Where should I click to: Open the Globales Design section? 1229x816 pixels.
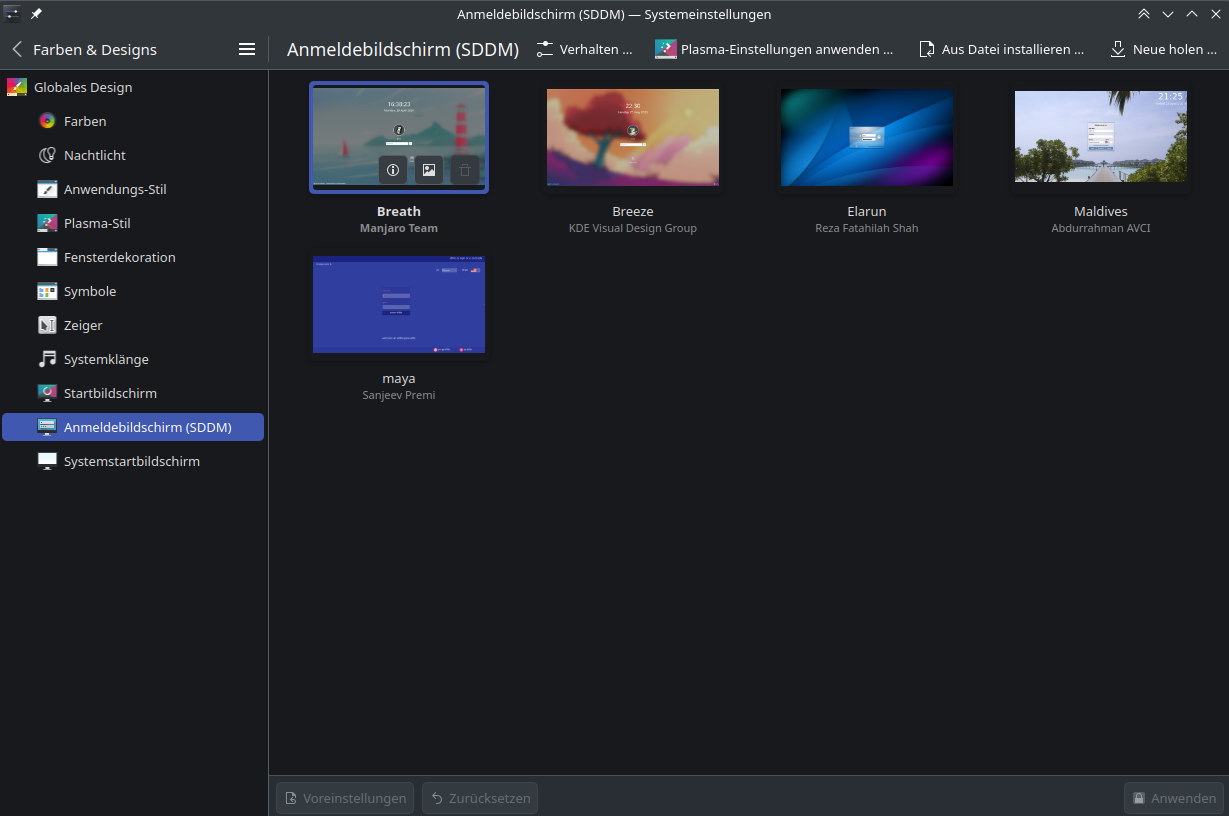point(133,87)
